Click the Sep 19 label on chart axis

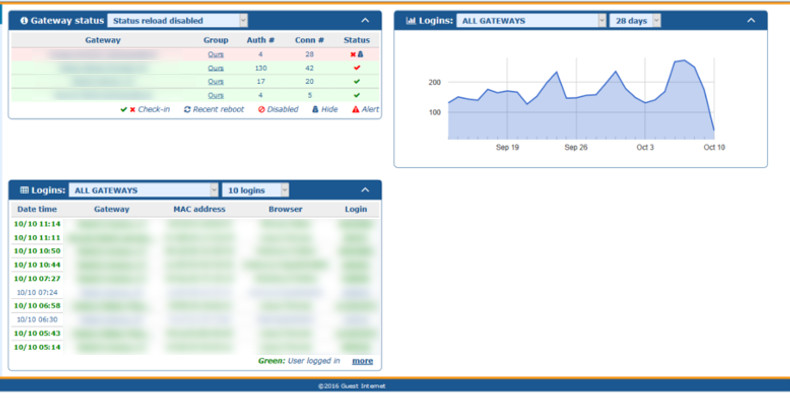[507, 148]
